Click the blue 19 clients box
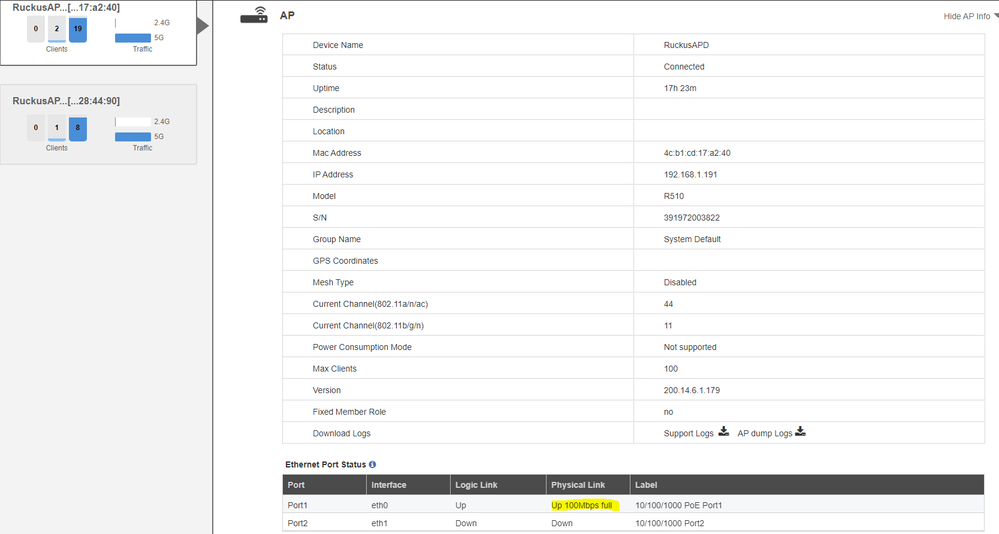Viewport: 999px width, 534px height. [78, 29]
